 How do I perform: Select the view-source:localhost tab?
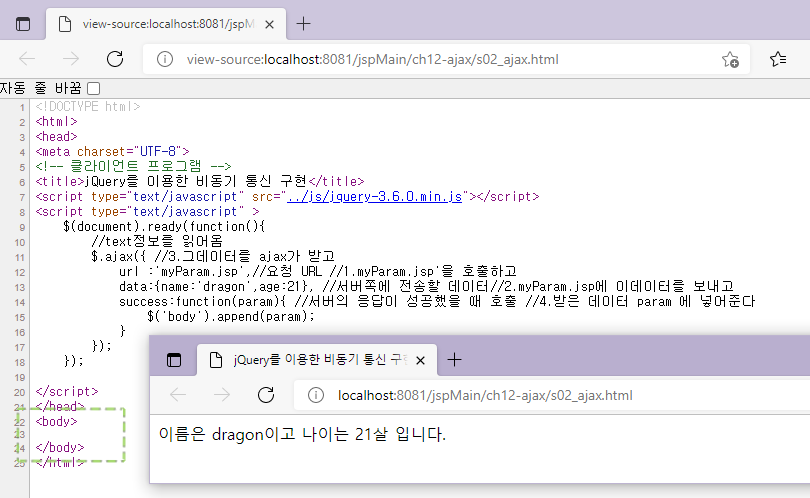point(166,24)
